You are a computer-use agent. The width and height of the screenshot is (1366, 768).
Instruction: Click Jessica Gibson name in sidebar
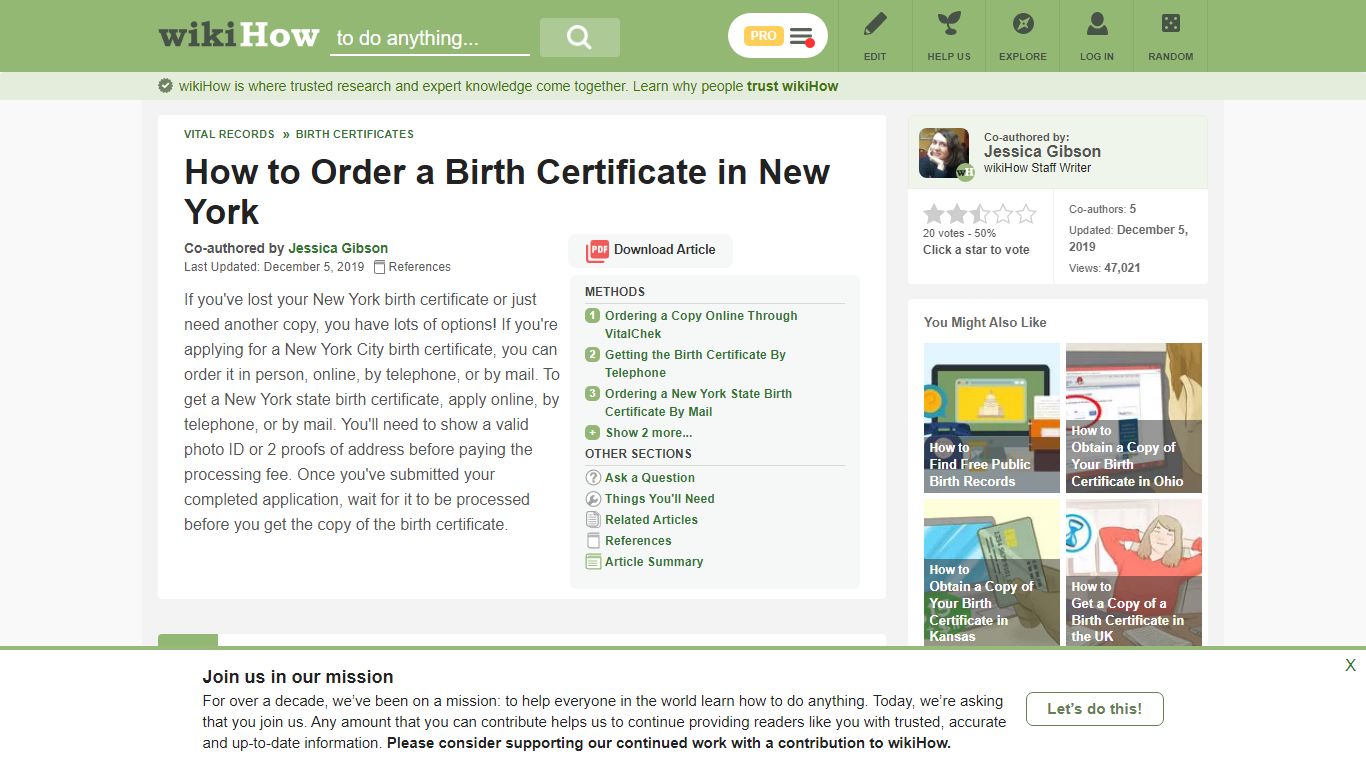1042,152
